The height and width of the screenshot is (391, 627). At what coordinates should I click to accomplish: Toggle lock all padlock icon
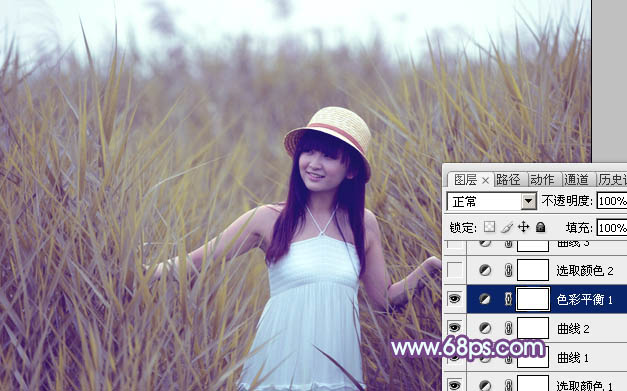point(540,227)
